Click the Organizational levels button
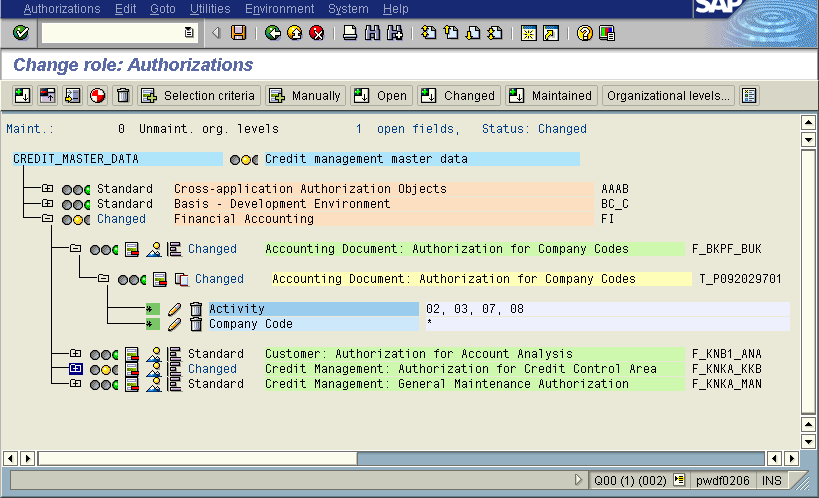Image resolution: width=819 pixels, height=498 pixels. click(668, 96)
